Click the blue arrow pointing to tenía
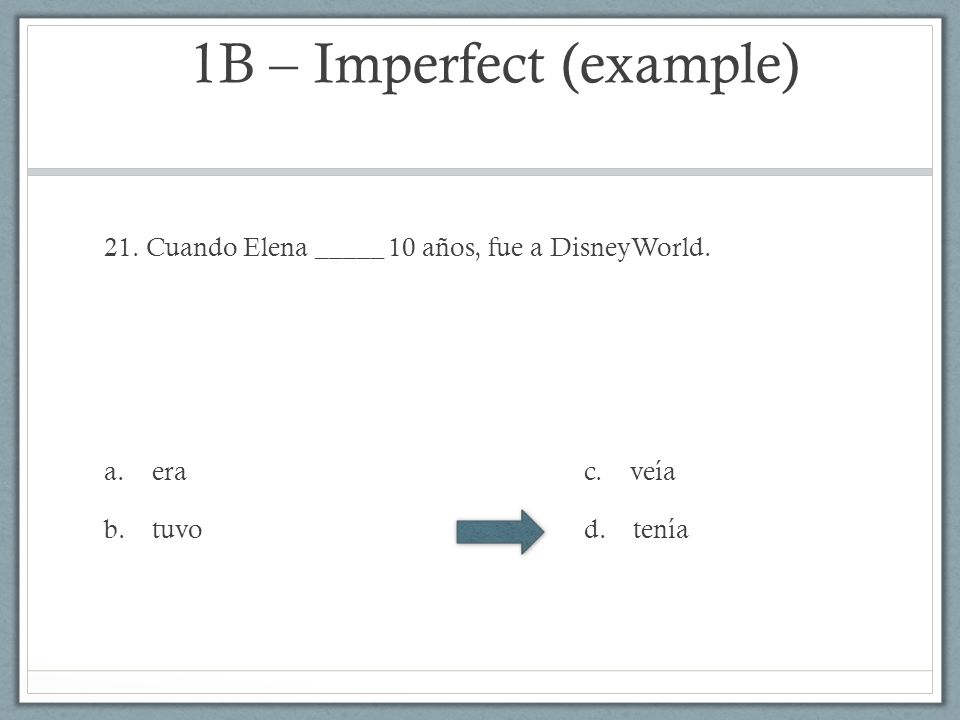 point(500,531)
